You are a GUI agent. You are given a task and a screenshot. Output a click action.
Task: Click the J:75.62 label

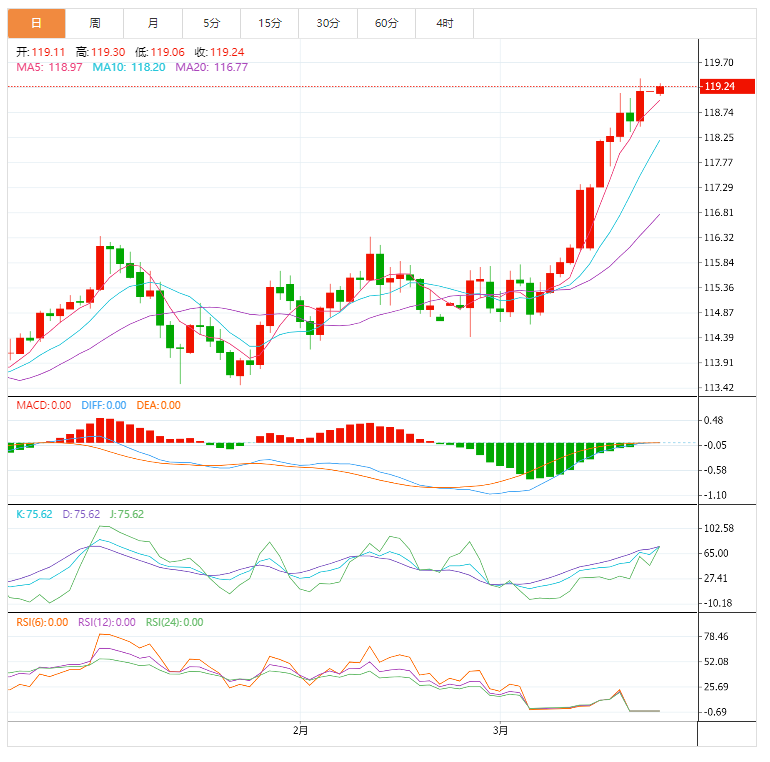click(x=127, y=515)
